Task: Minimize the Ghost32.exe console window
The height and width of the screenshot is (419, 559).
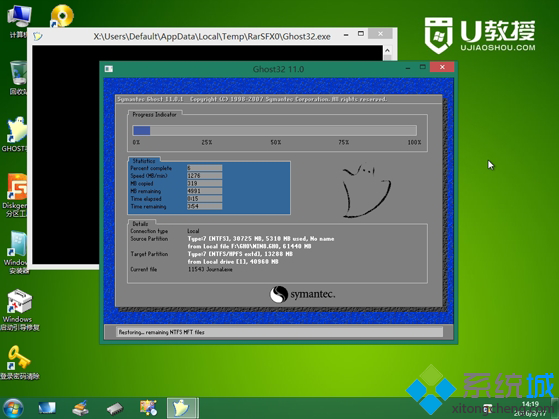Action: (346, 35)
